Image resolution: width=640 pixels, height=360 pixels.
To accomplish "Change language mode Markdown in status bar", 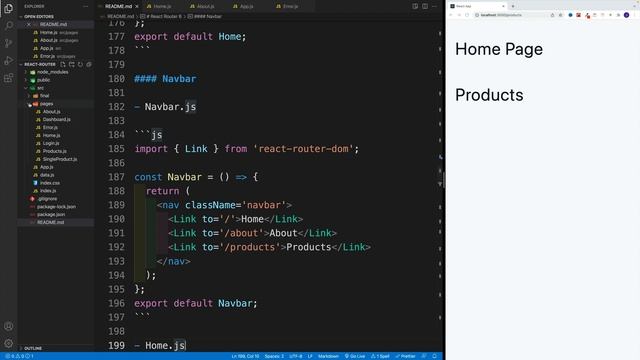I will (328, 356).
